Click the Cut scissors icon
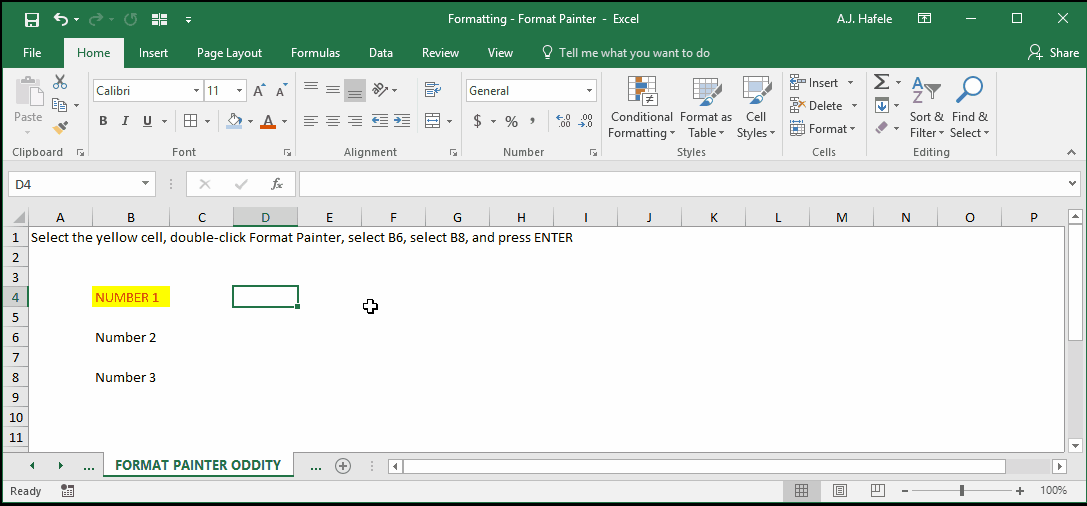This screenshot has height=506, width=1087. (x=60, y=82)
